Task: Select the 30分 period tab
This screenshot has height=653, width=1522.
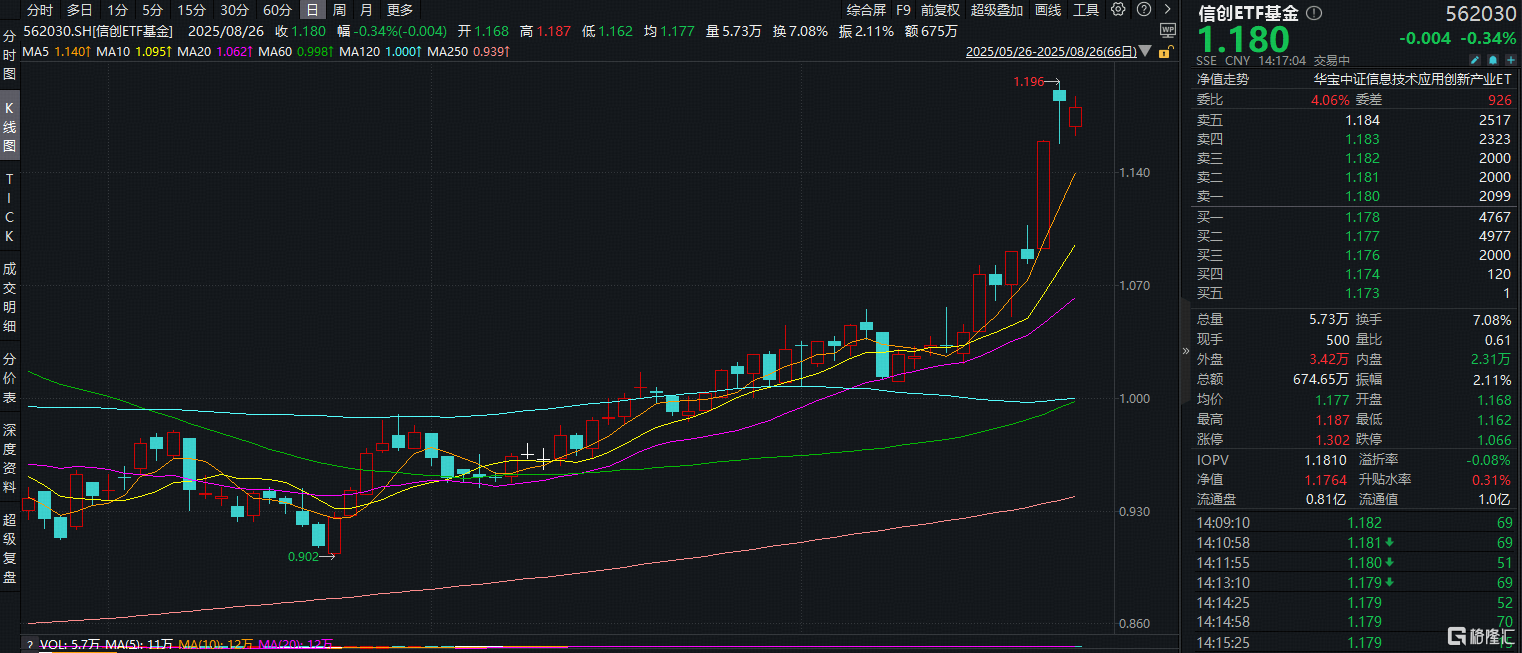Action: click(234, 10)
